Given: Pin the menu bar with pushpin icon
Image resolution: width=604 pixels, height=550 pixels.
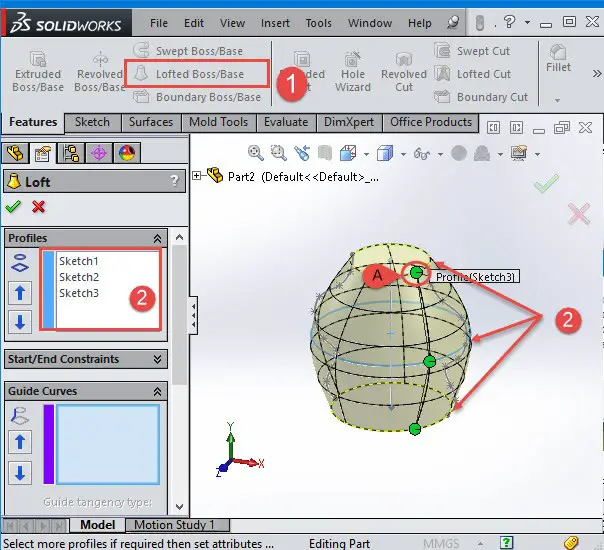Looking at the screenshot, I should point(453,22).
